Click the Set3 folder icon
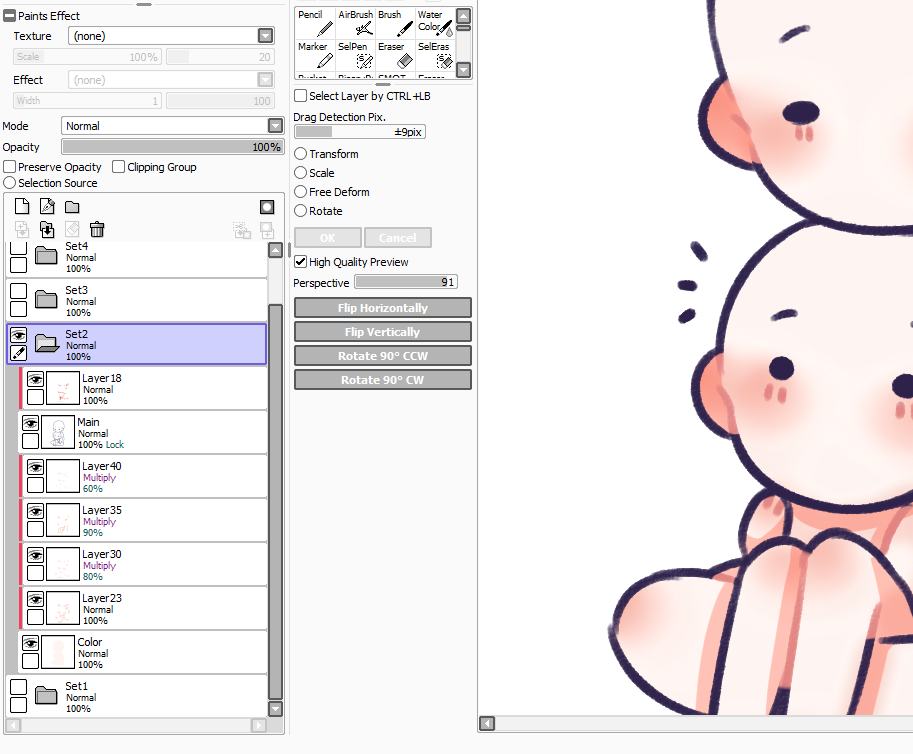The height and width of the screenshot is (754, 913). click(46, 299)
